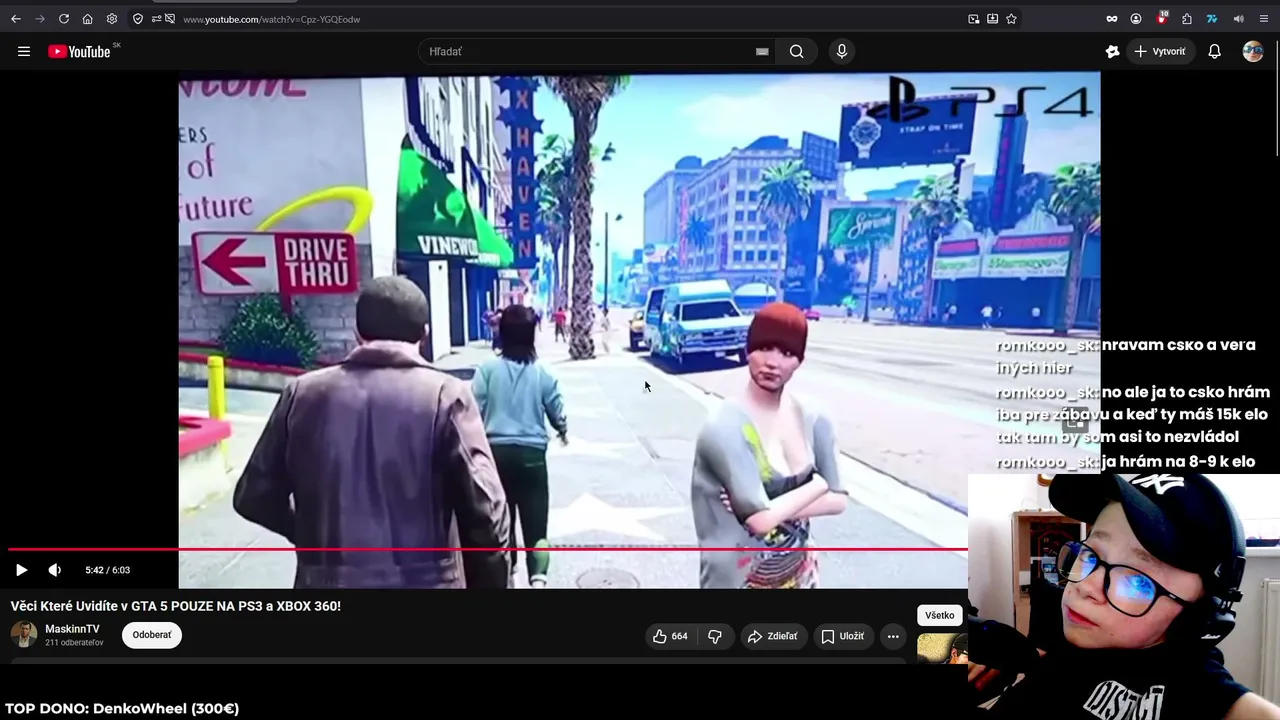Open the browser settings gear icon
The image size is (1280, 720).
(112, 19)
